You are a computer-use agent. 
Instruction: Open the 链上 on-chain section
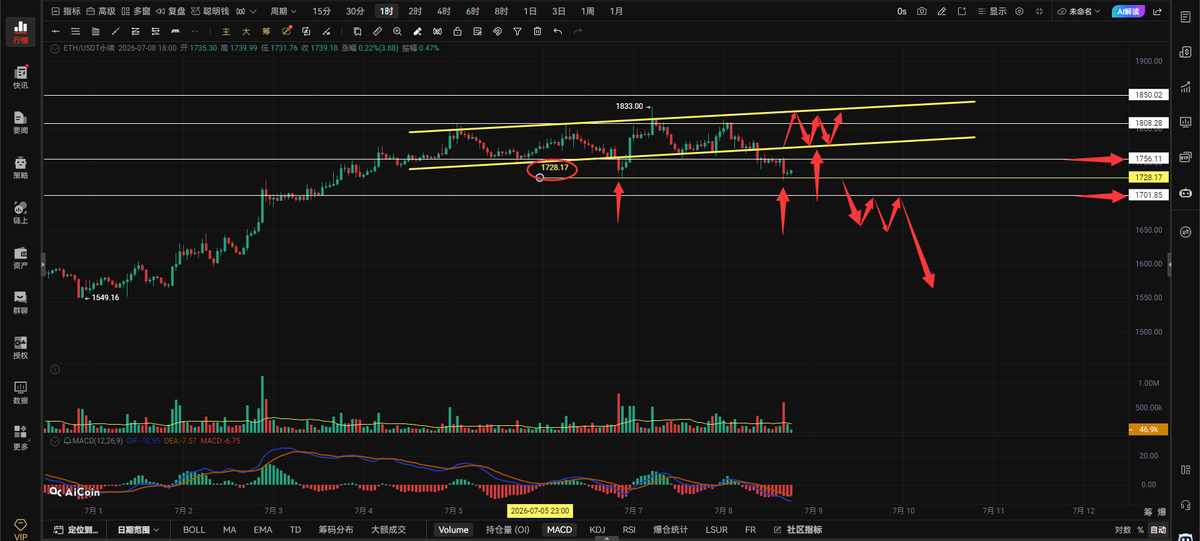click(20, 212)
